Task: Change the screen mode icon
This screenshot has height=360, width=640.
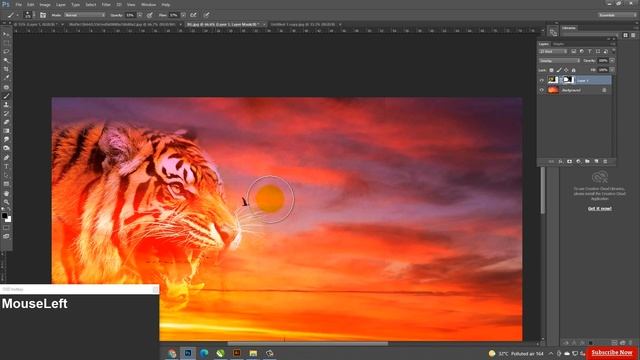Action: coord(6,236)
